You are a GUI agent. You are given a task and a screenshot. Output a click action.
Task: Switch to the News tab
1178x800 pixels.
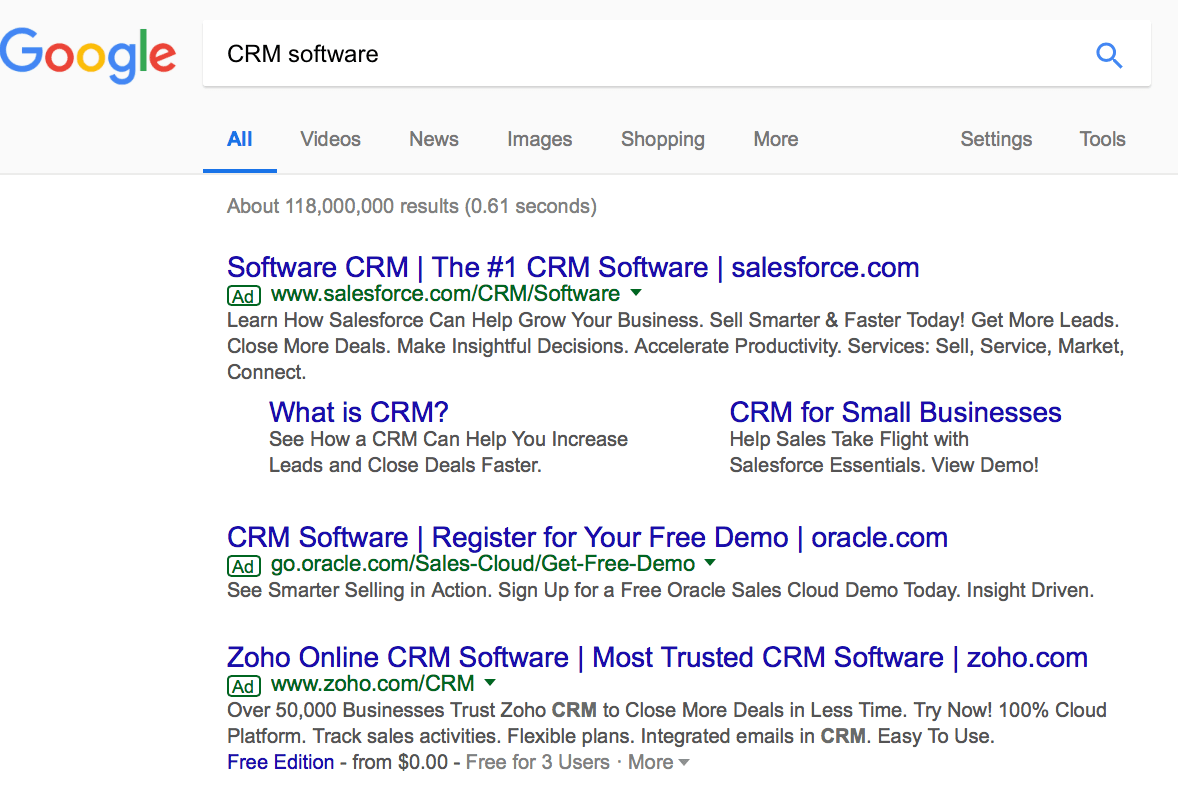(433, 139)
